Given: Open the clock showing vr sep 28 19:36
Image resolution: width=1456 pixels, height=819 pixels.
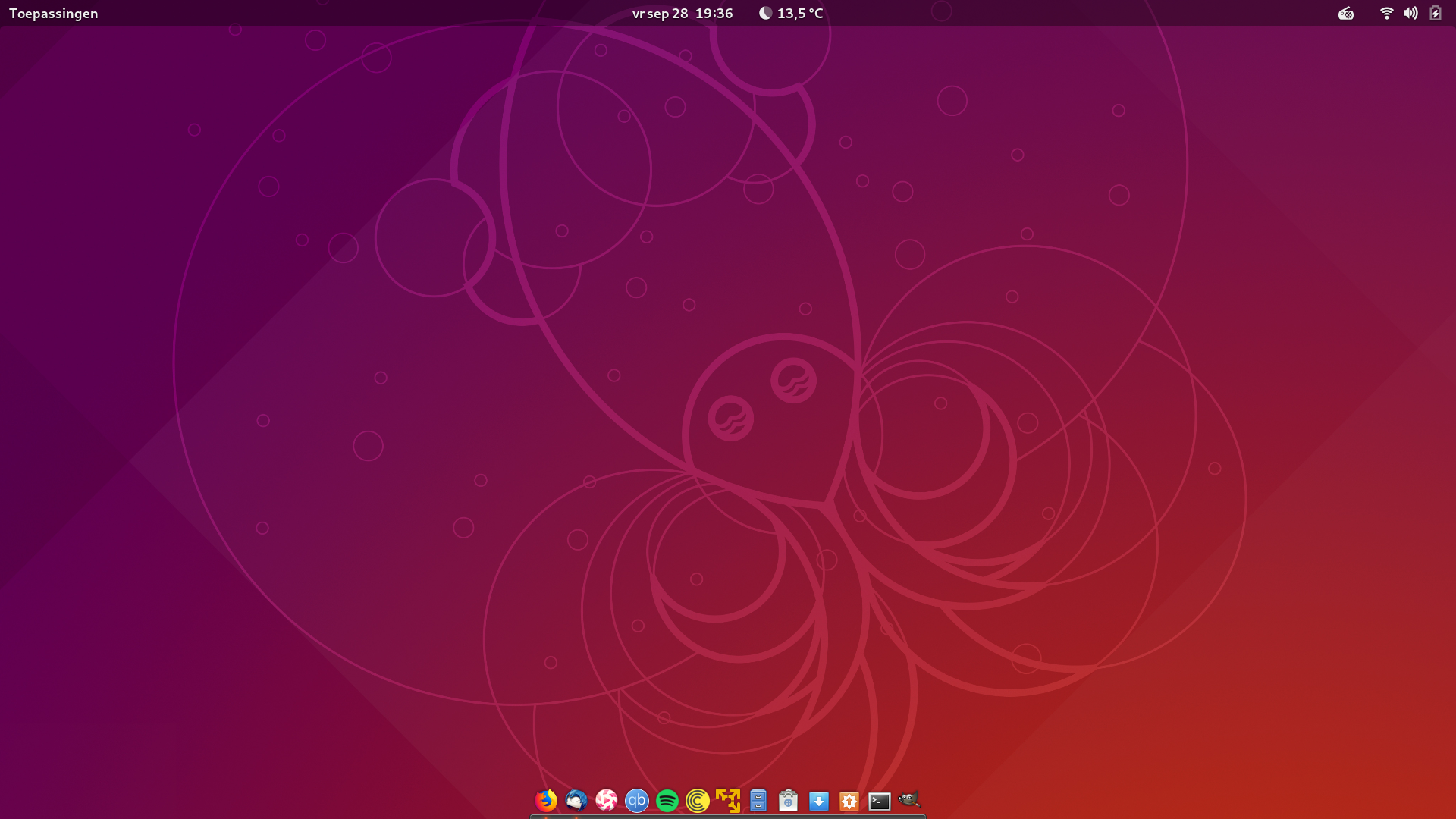Looking at the screenshot, I should 682,13.
